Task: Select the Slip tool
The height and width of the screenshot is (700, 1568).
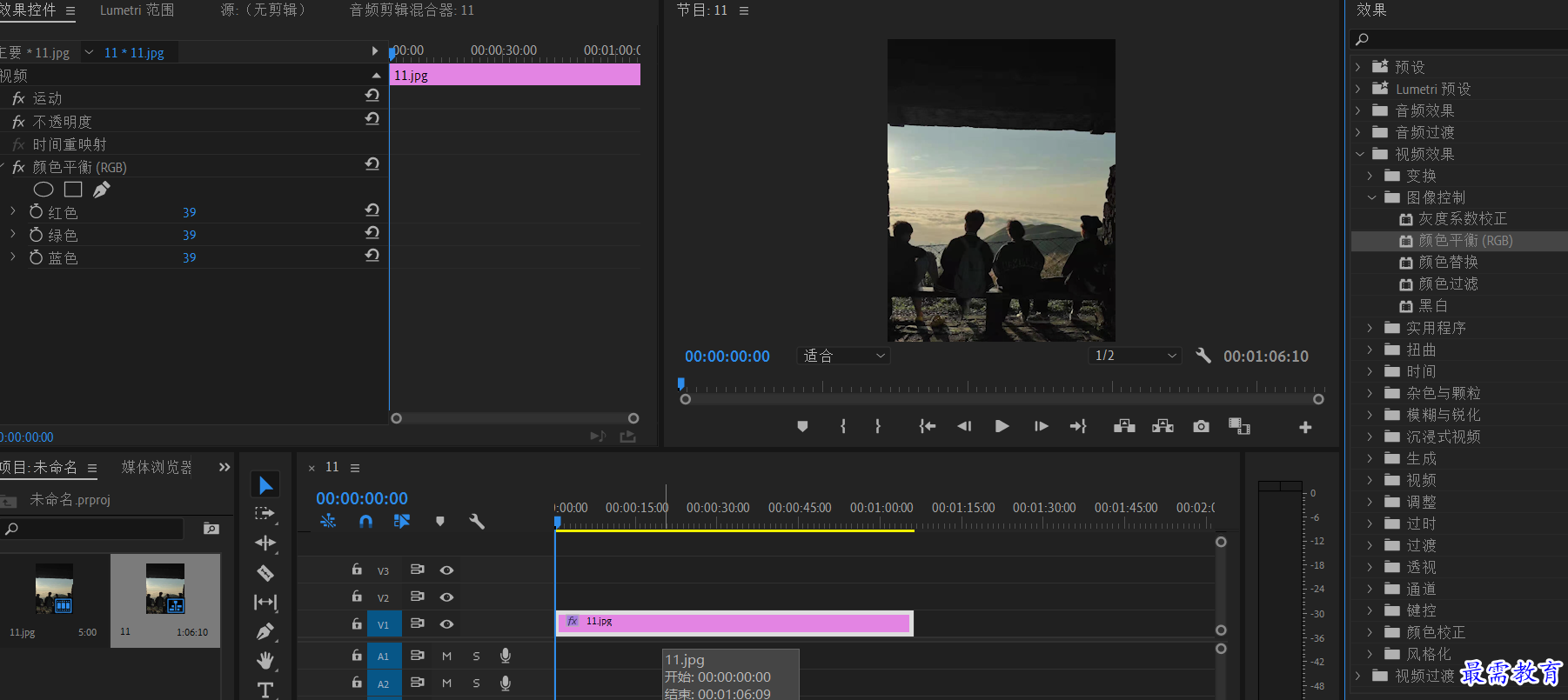Action: [265, 602]
